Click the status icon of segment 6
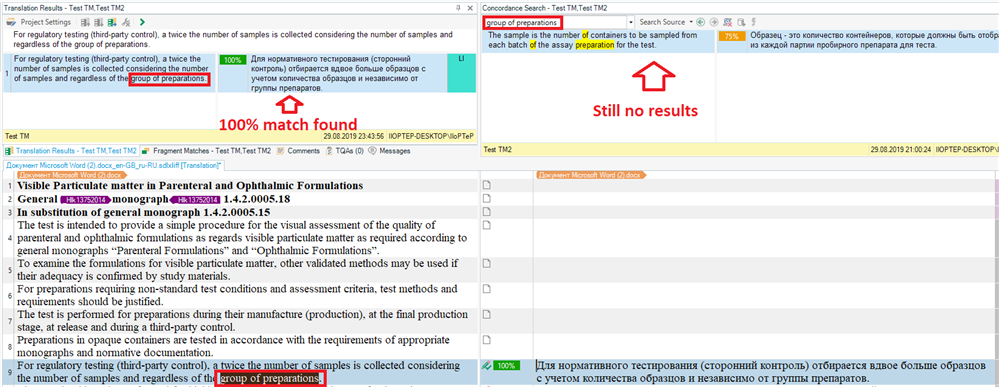This screenshot has width=999, height=387. pyautogui.click(x=487, y=289)
